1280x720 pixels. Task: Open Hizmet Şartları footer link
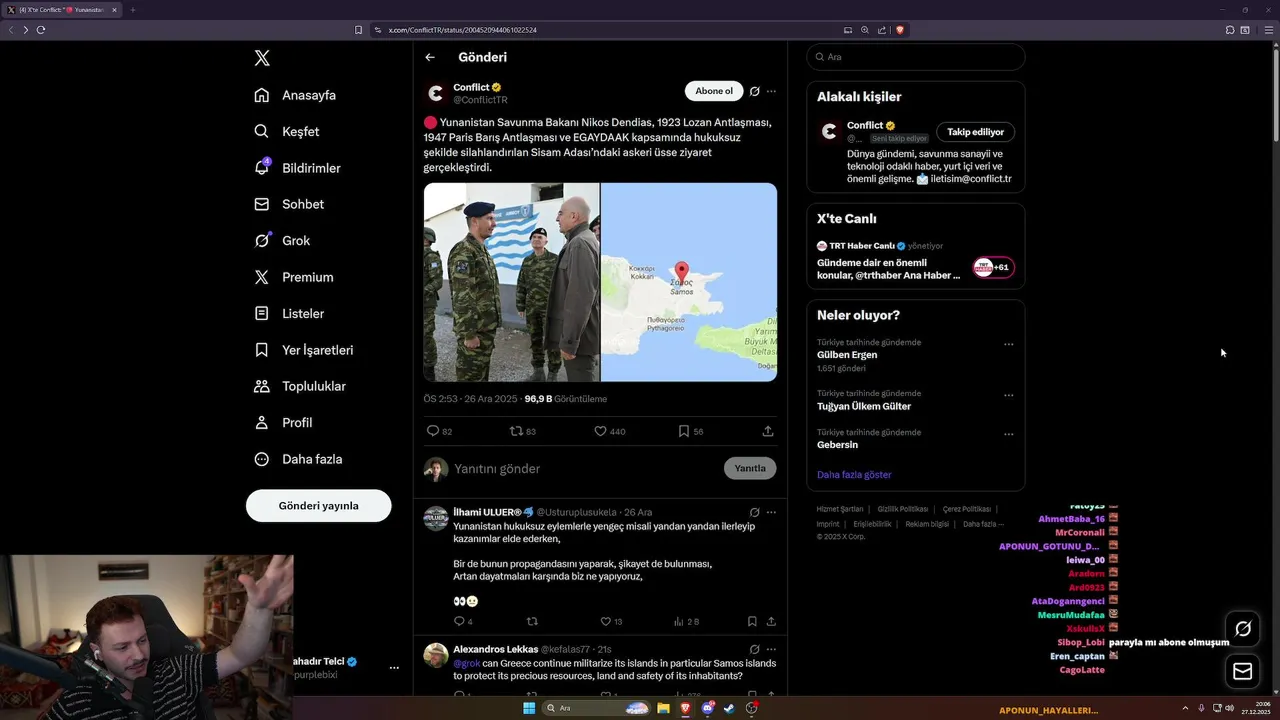point(839,509)
